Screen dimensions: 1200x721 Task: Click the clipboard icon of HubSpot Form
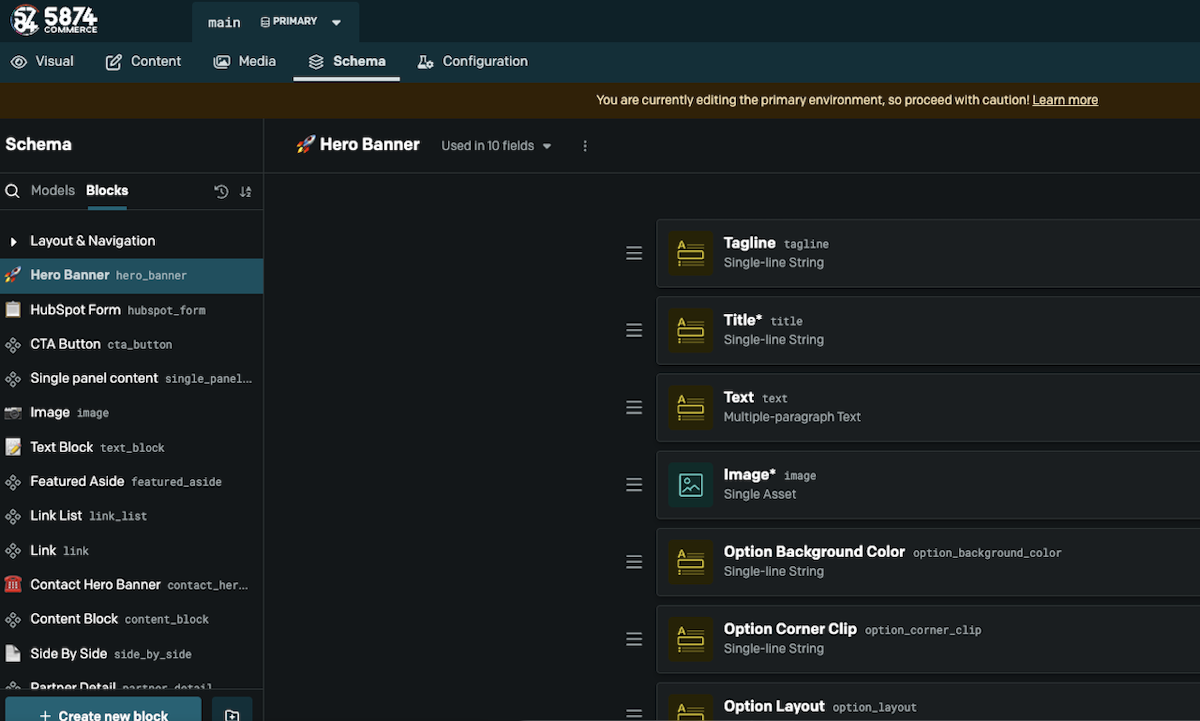pos(13,310)
